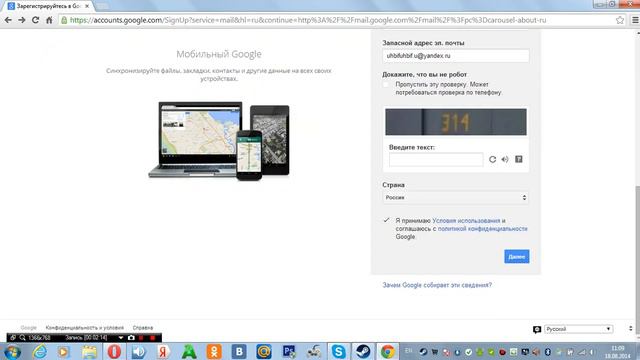Open captcha help question icon
The height and width of the screenshot is (360, 640).
[518, 159]
